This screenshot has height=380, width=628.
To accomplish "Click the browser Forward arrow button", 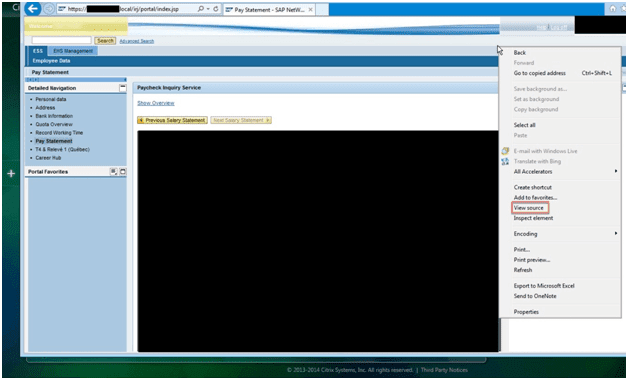I will pyautogui.click(x=49, y=9).
